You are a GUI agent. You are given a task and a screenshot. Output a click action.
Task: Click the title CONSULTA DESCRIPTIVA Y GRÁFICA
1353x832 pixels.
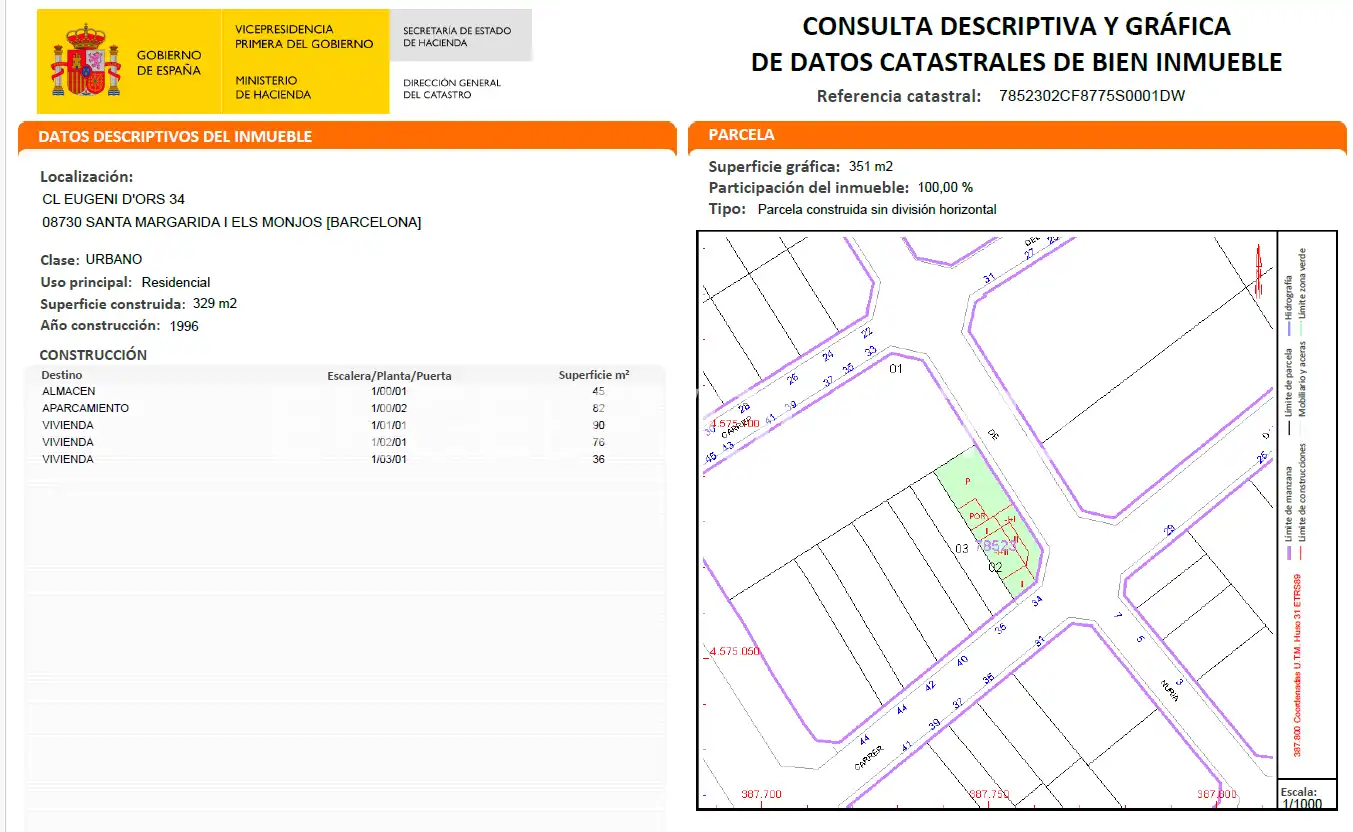[1017, 26]
